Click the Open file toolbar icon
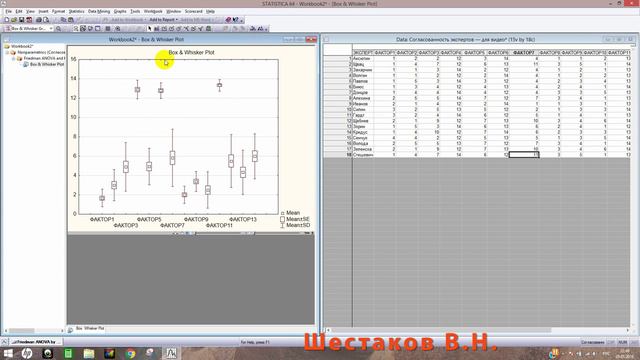Screen dimensions: 640x360 pyautogui.click(x=14, y=20)
